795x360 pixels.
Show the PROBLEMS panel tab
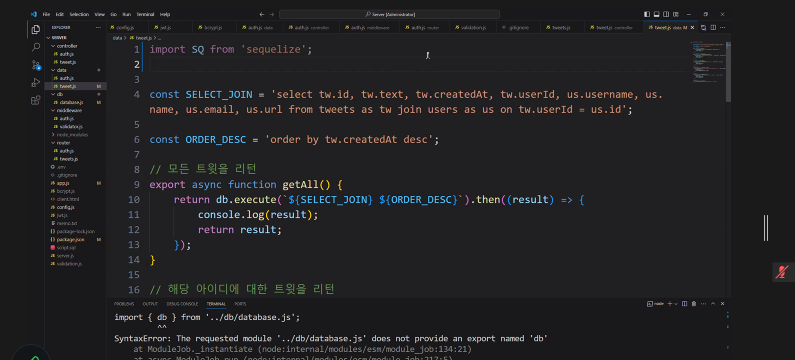(124, 304)
